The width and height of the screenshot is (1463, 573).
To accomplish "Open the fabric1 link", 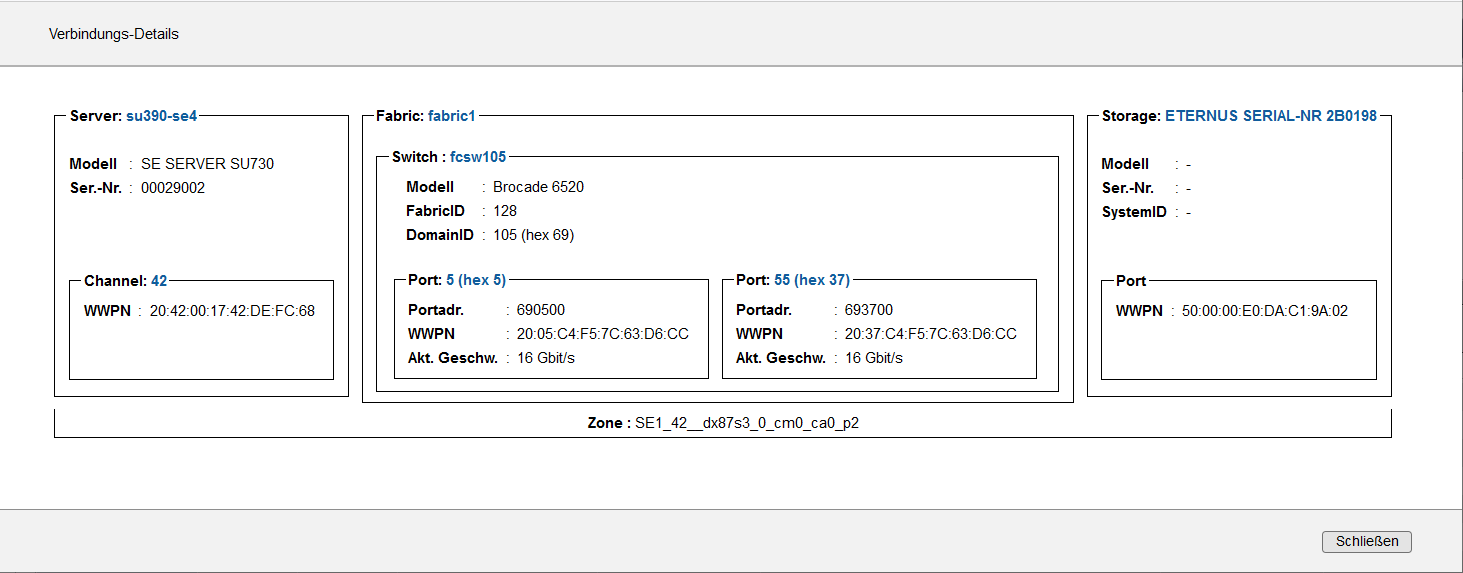I will (x=451, y=116).
